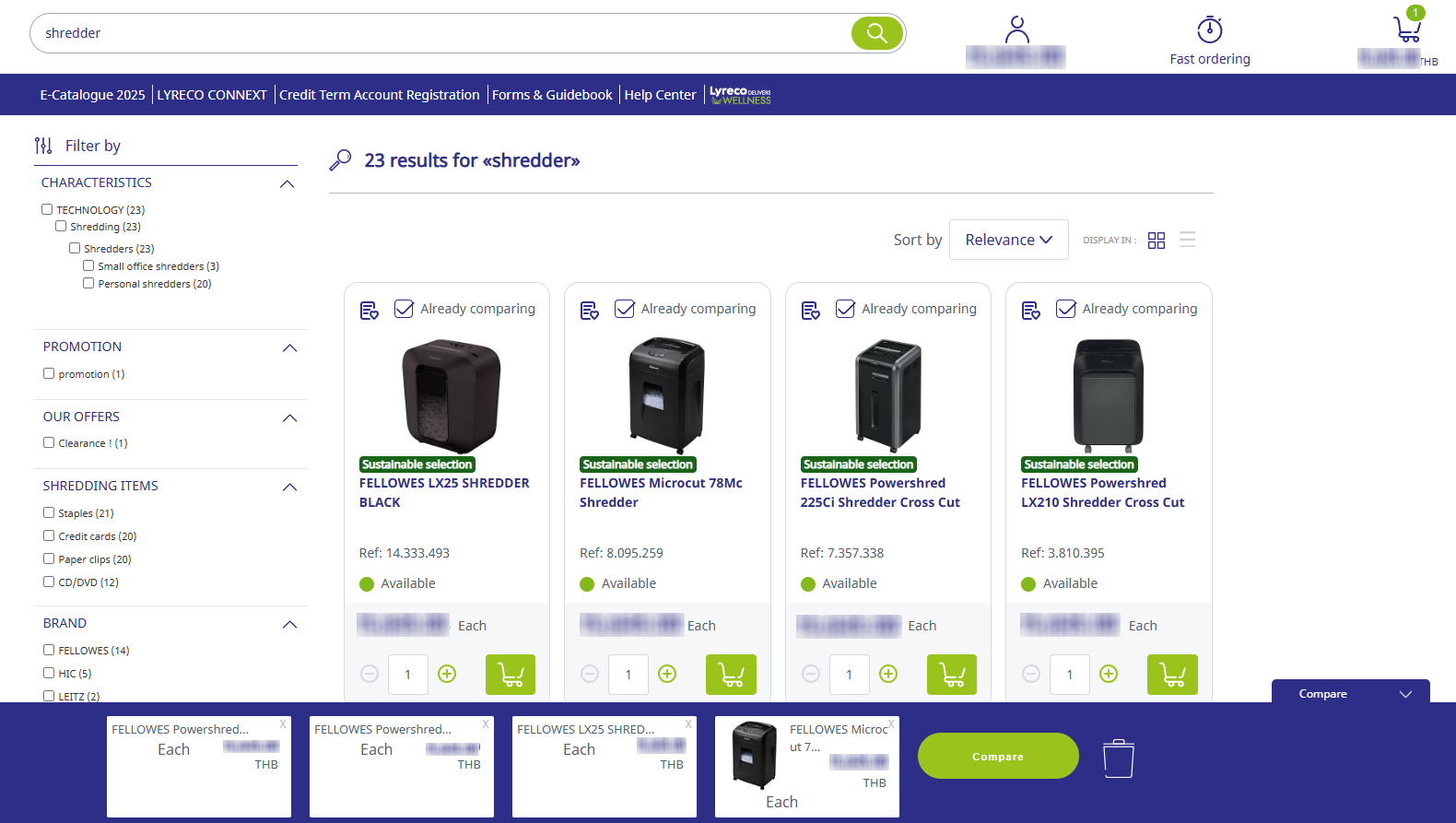Image resolution: width=1456 pixels, height=823 pixels.
Task: Remove FELLOWES LX25 from compare bar
Action: pyautogui.click(x=688, y=724)
